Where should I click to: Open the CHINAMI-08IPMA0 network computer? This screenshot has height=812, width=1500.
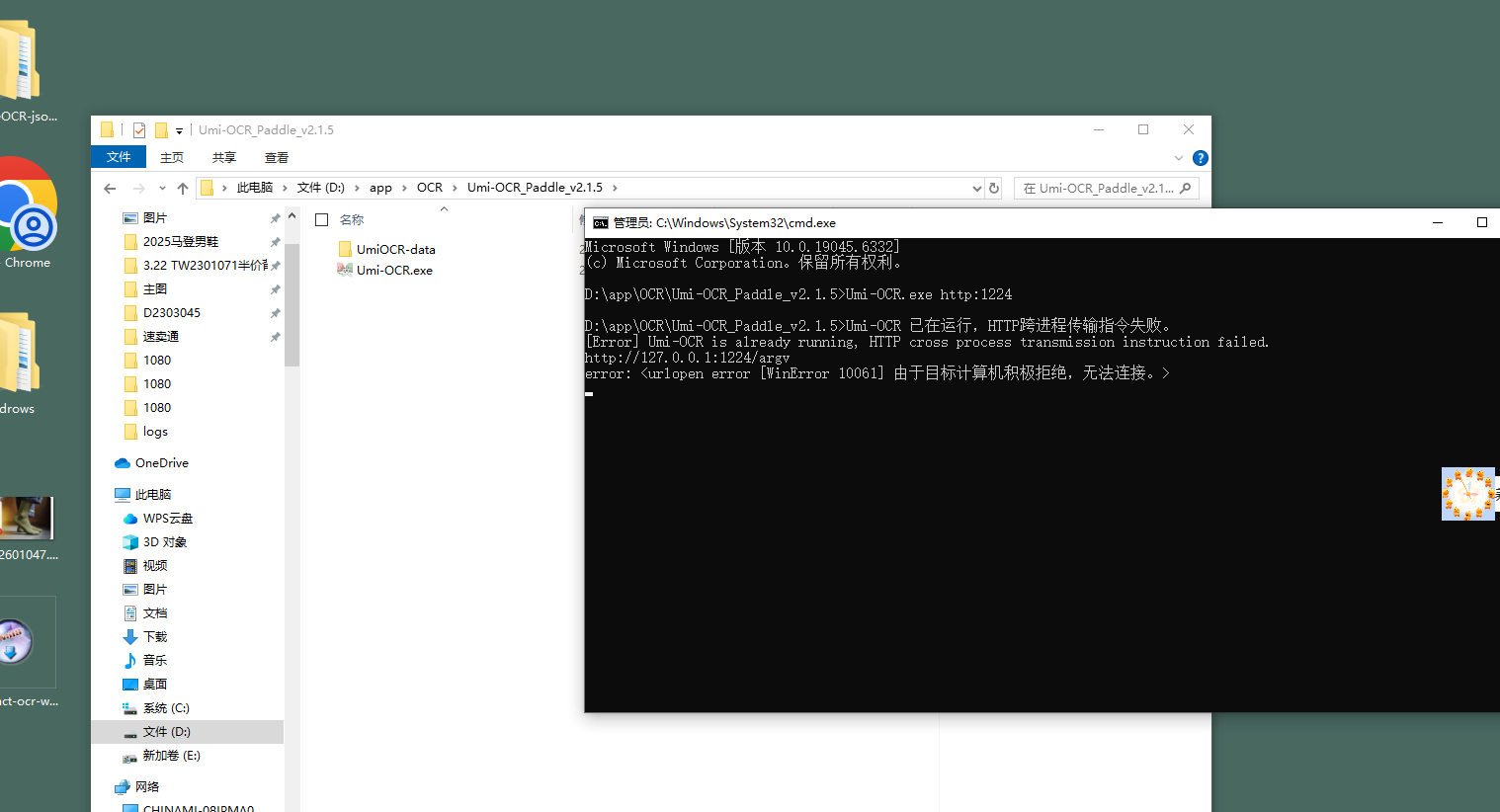188,808
